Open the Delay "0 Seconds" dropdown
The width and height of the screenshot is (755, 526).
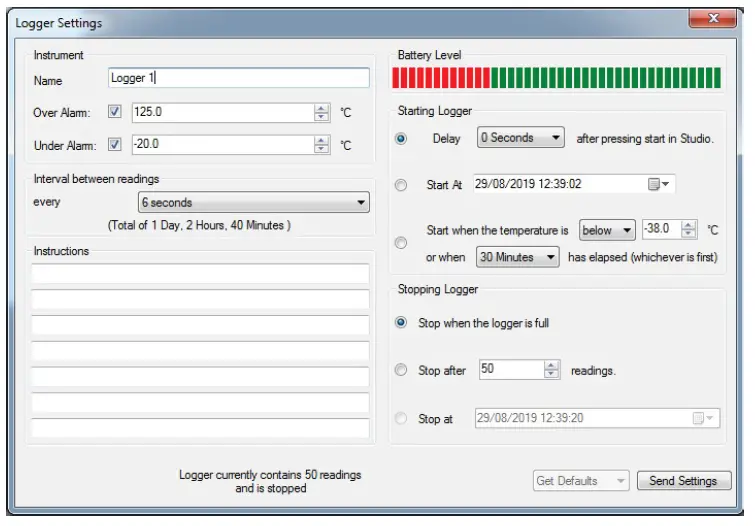pyautogui.click(x=521, y=137)
